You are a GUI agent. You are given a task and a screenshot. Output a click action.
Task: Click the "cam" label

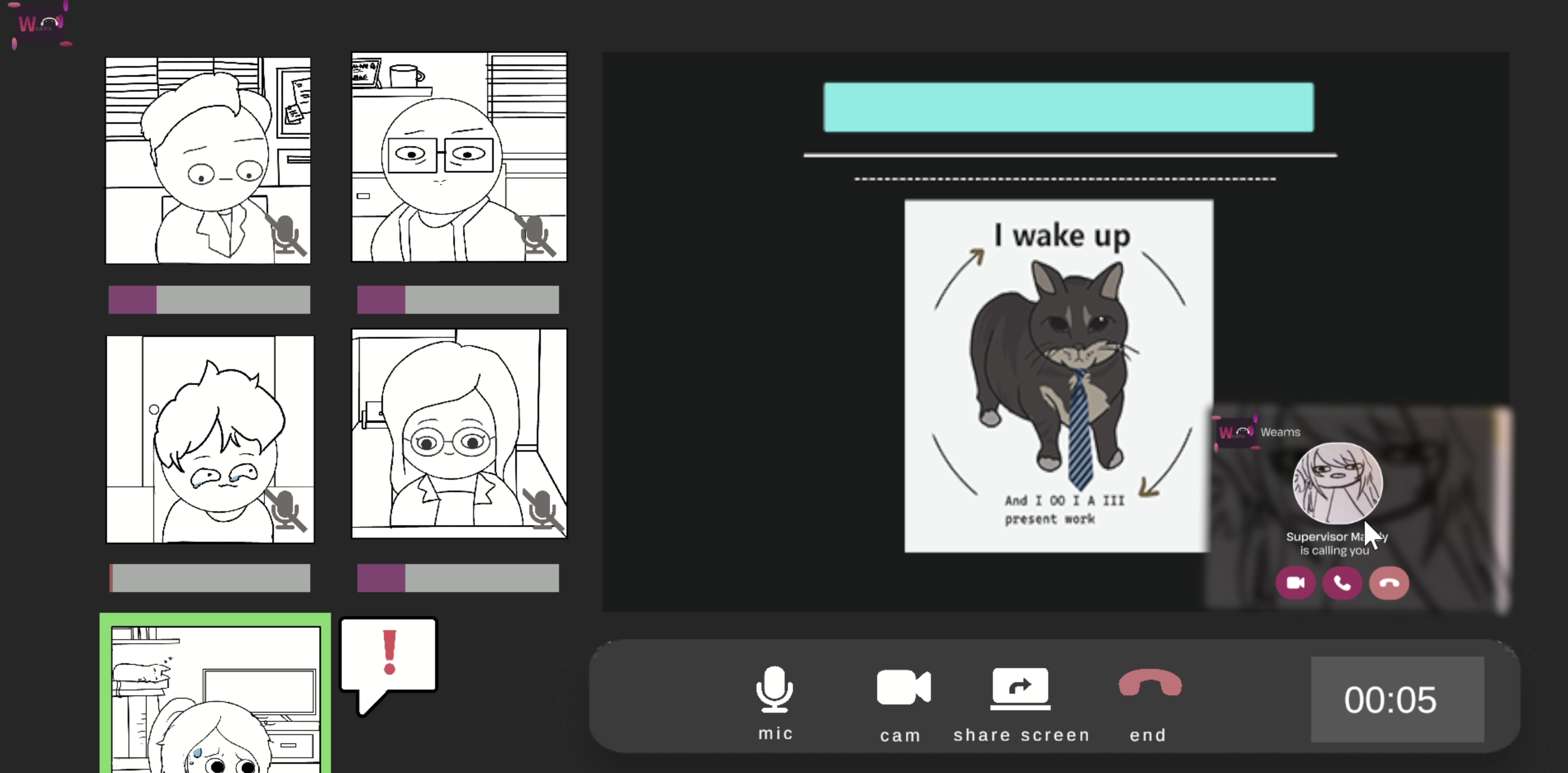pos(900,736)
